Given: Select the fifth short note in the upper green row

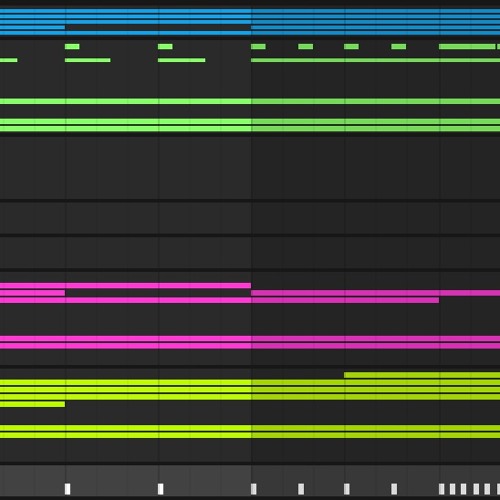Looking at the screenshot, I should [351, 46].
